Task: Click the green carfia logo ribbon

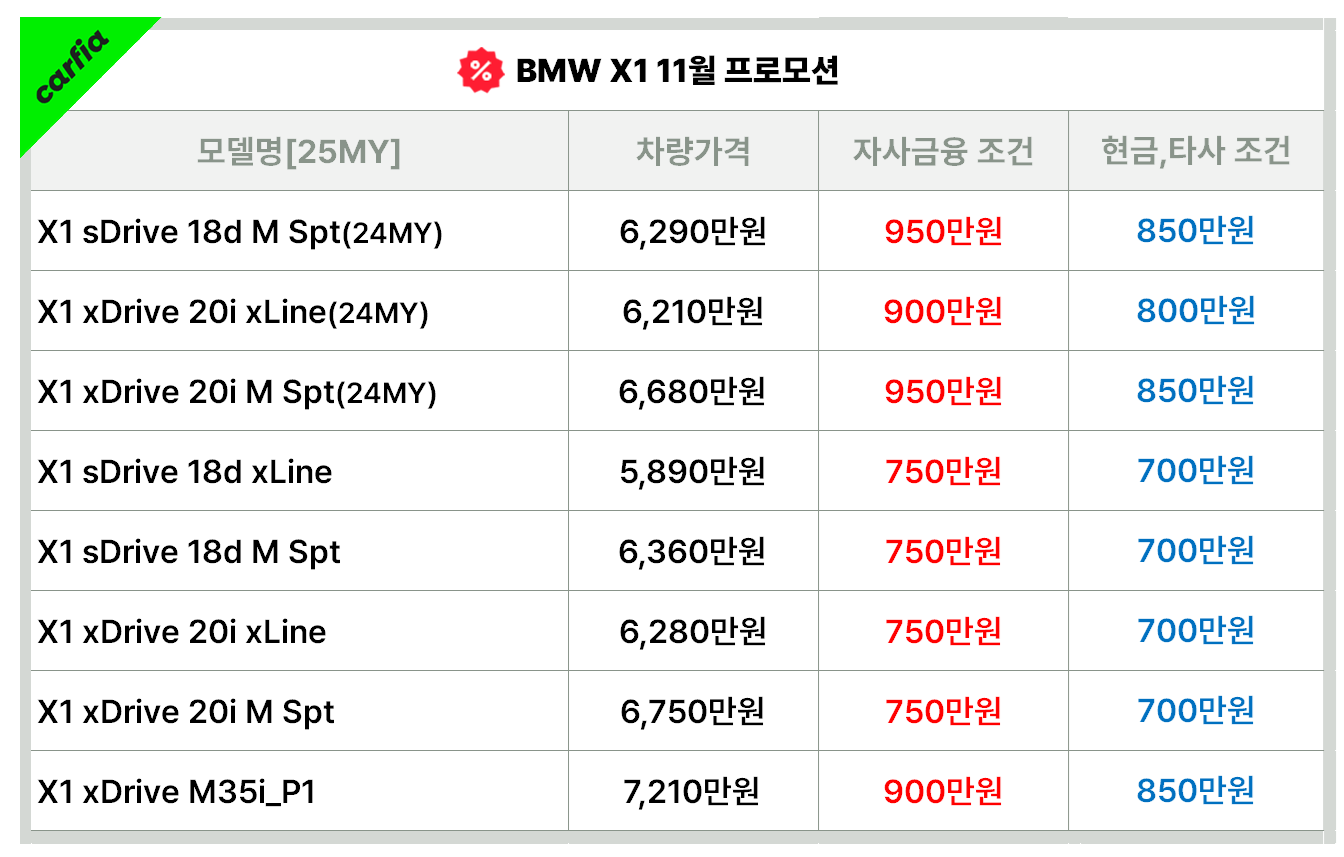Action: tap(71, 70)
